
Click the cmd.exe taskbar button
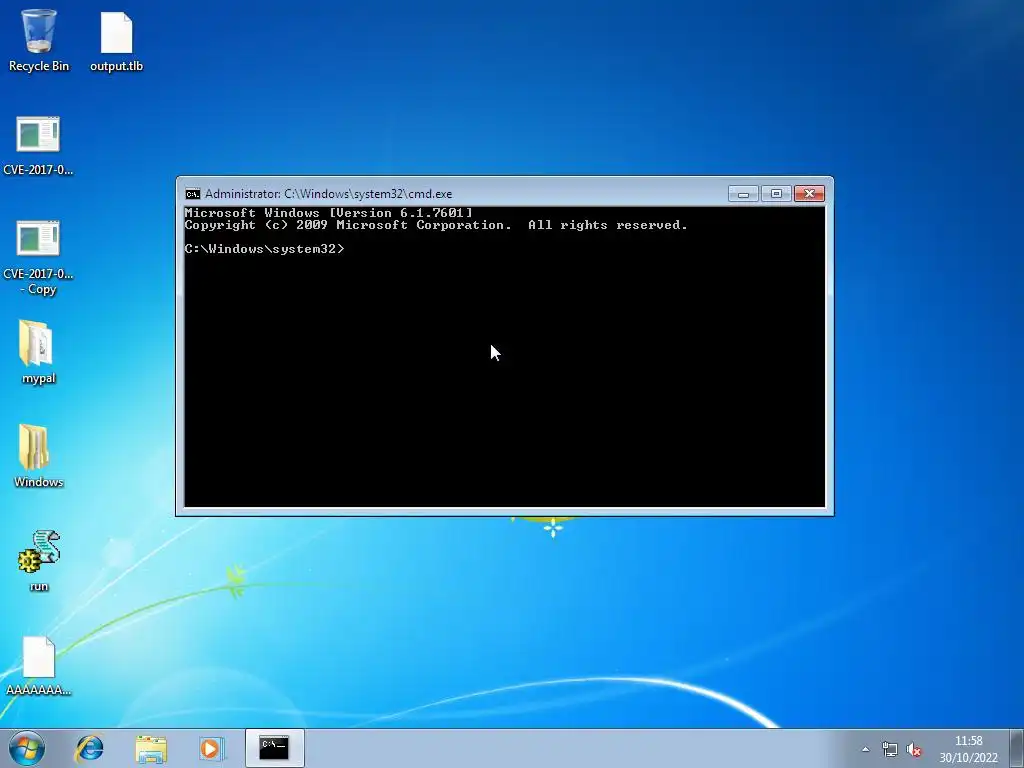[x=274, y=748]
